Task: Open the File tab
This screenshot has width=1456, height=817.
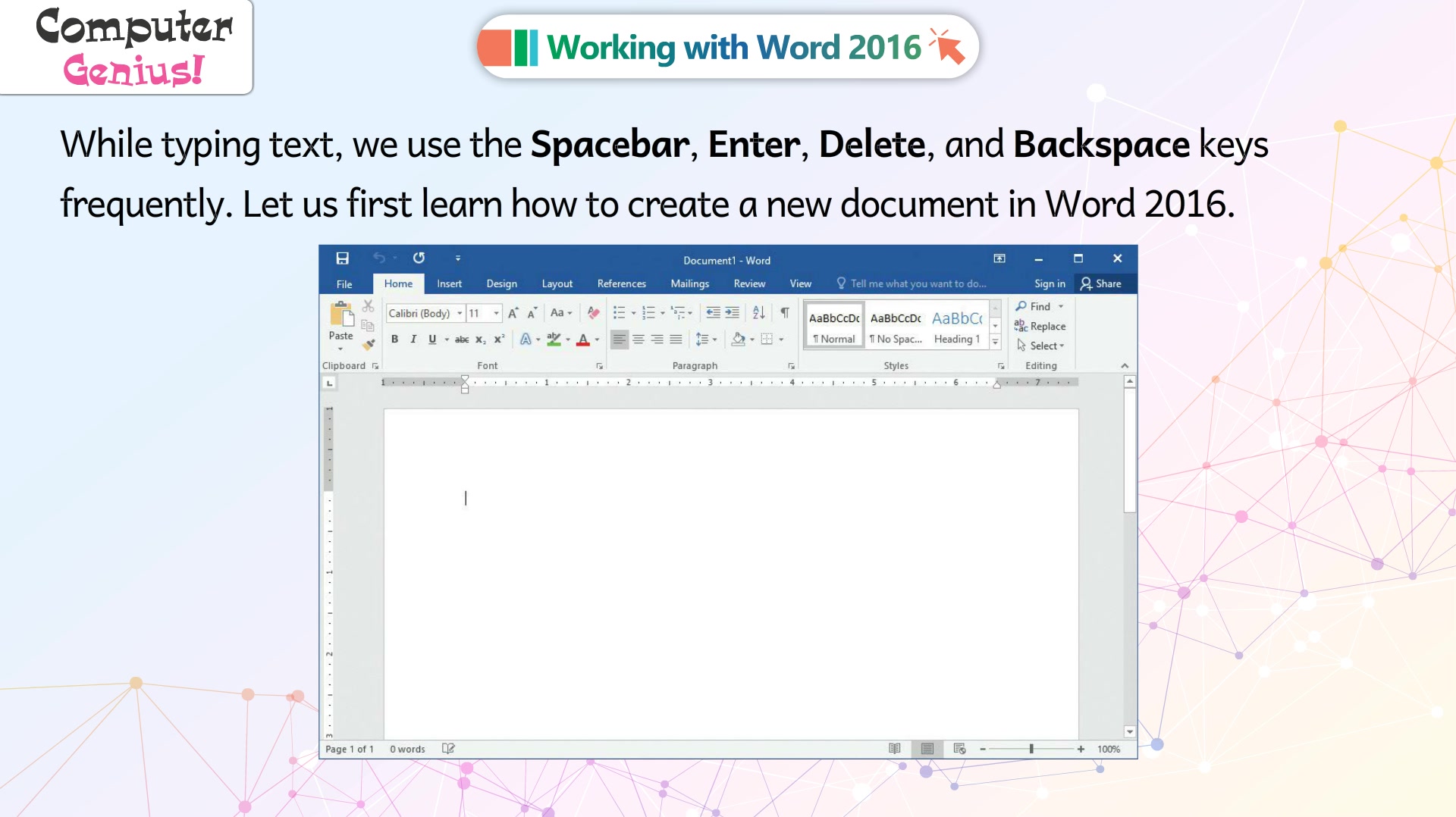Action: pyautogui.click(x=344, y=284)
